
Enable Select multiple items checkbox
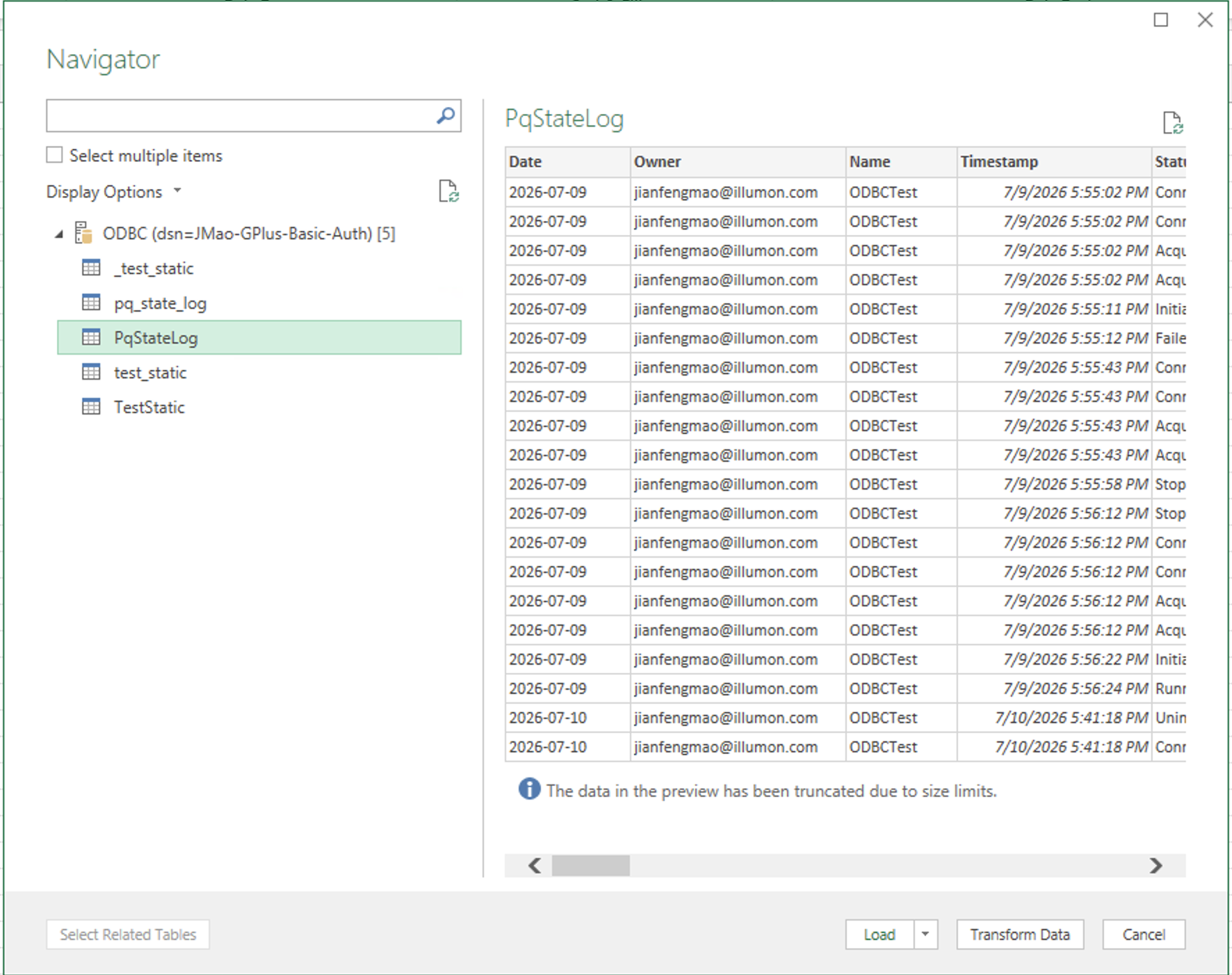click(x=54, y=155)
